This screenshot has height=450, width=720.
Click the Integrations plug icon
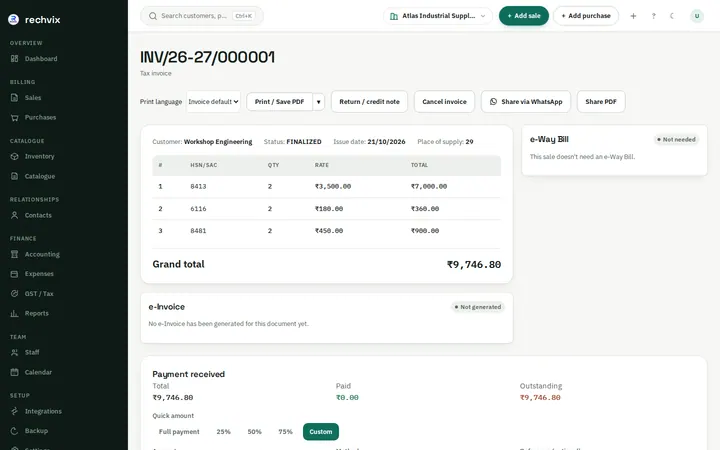coord(15,411)
